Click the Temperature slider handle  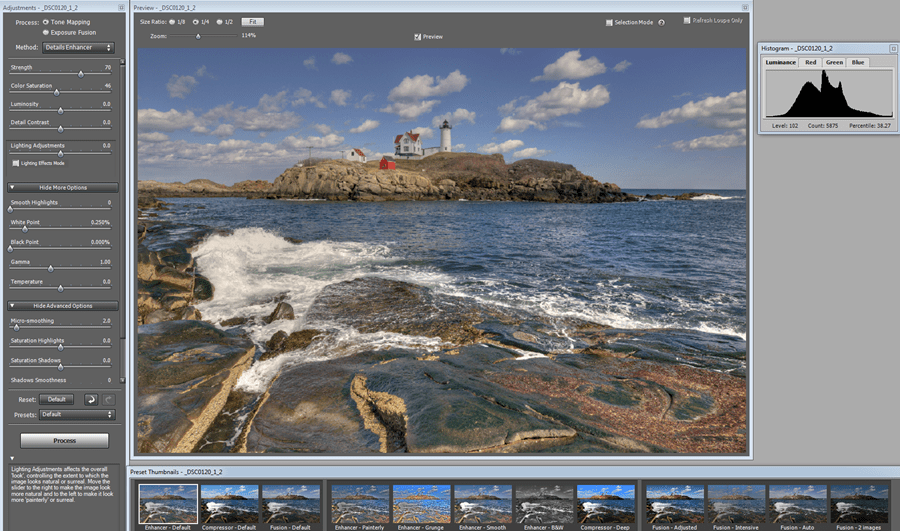(x=60, y=288)
